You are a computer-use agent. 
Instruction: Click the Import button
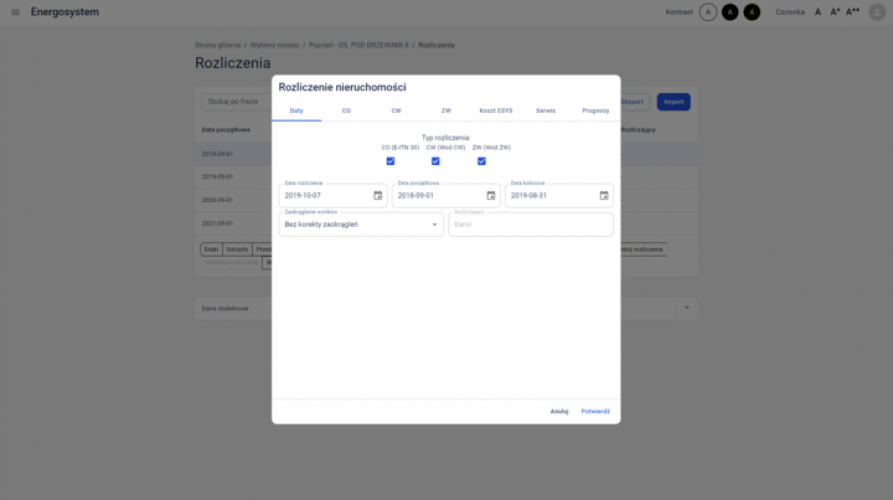coord(673,102)
